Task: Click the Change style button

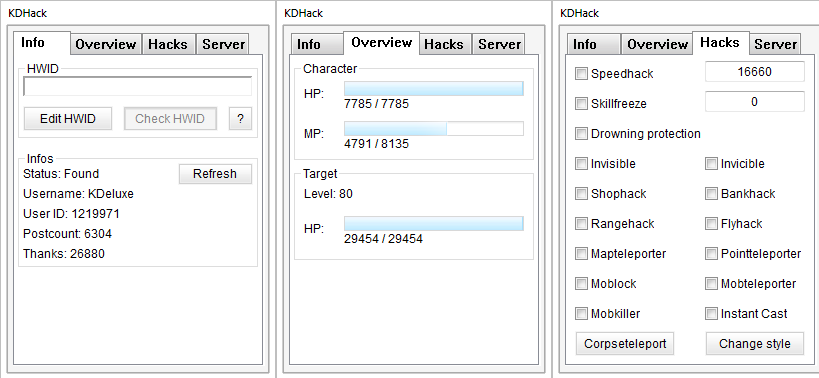Action: click(755, 344)
